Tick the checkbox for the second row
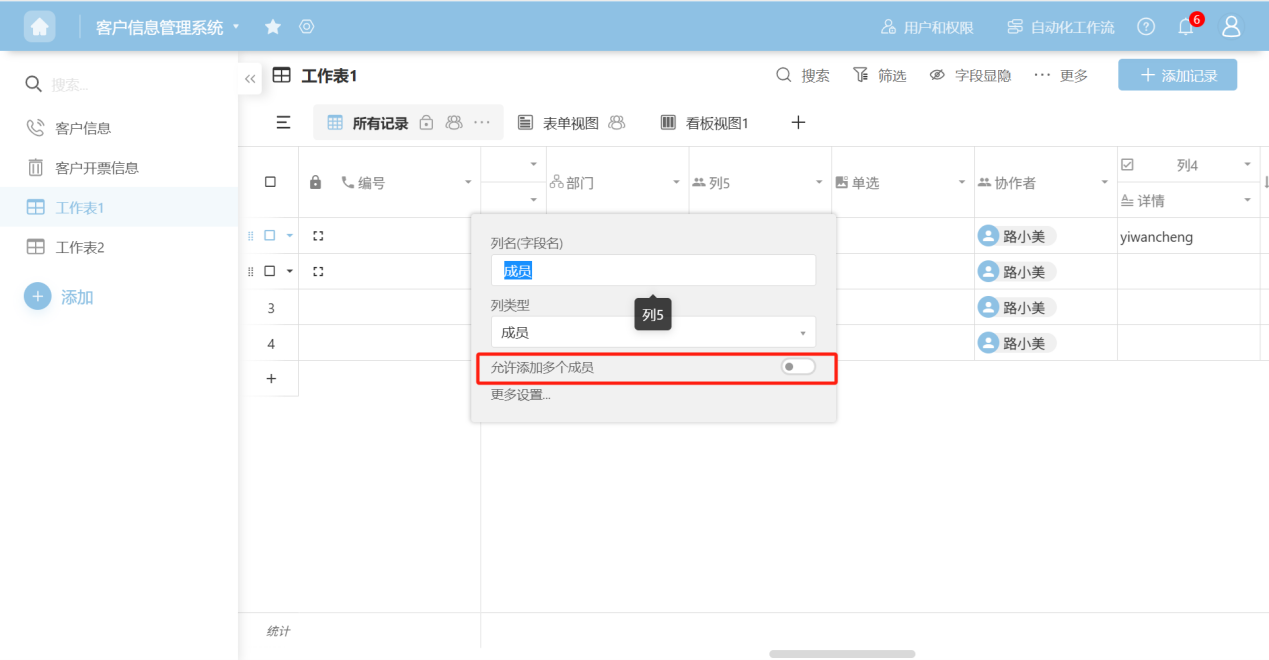The height and width of the screenshot is (660, 1269). click(270, 271)
